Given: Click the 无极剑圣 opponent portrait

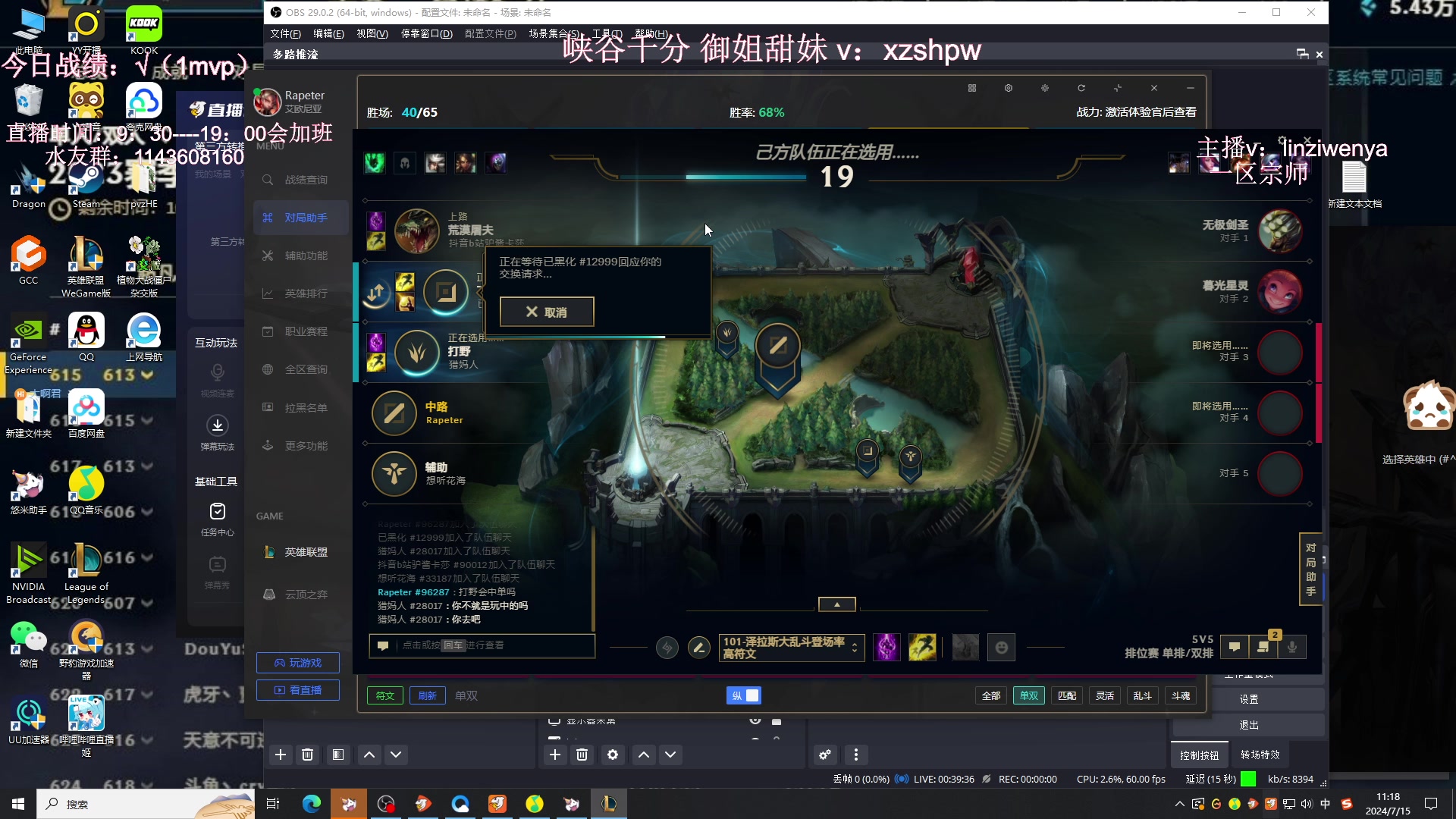Looking at the screenshot, I should click(x=1280, y=231).
